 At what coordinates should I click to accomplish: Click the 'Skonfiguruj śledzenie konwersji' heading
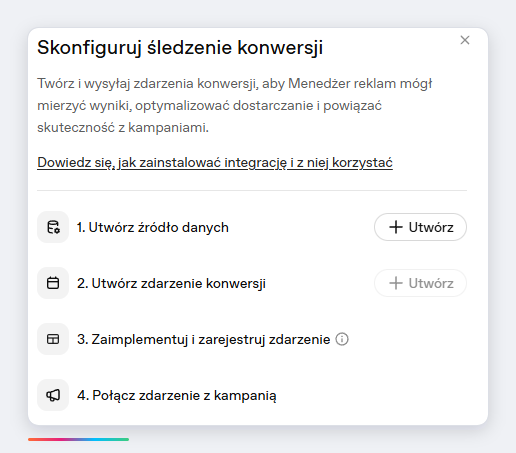180,47
